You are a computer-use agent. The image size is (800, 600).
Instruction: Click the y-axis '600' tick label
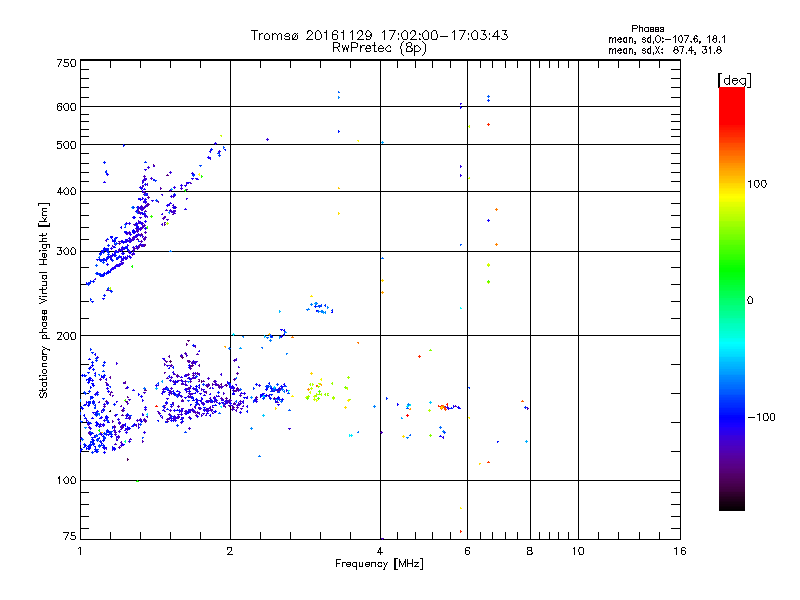[x=66, y=107]
